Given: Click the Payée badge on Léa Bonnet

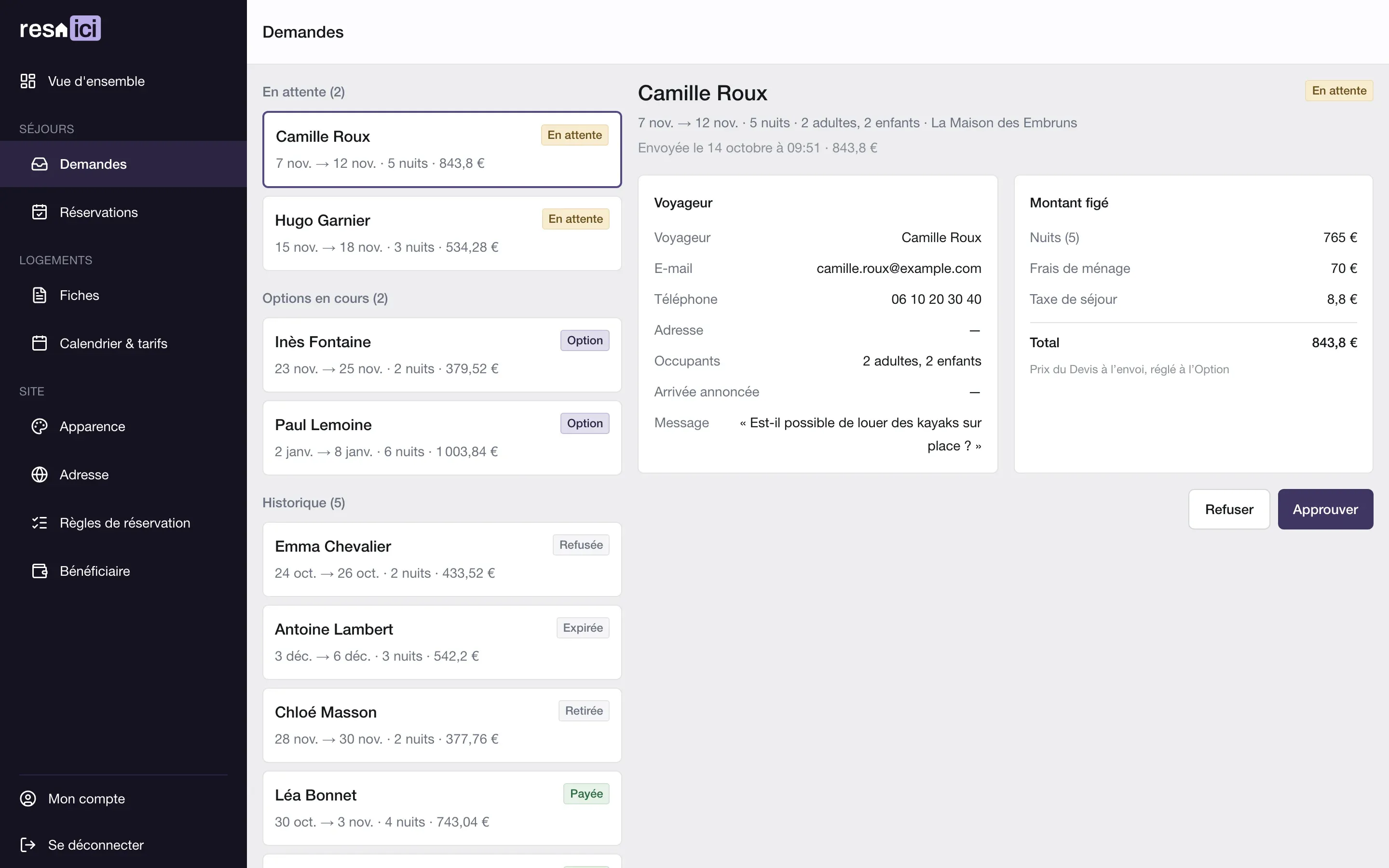Looking at the screenshot, I should click(x=586, y=794).
